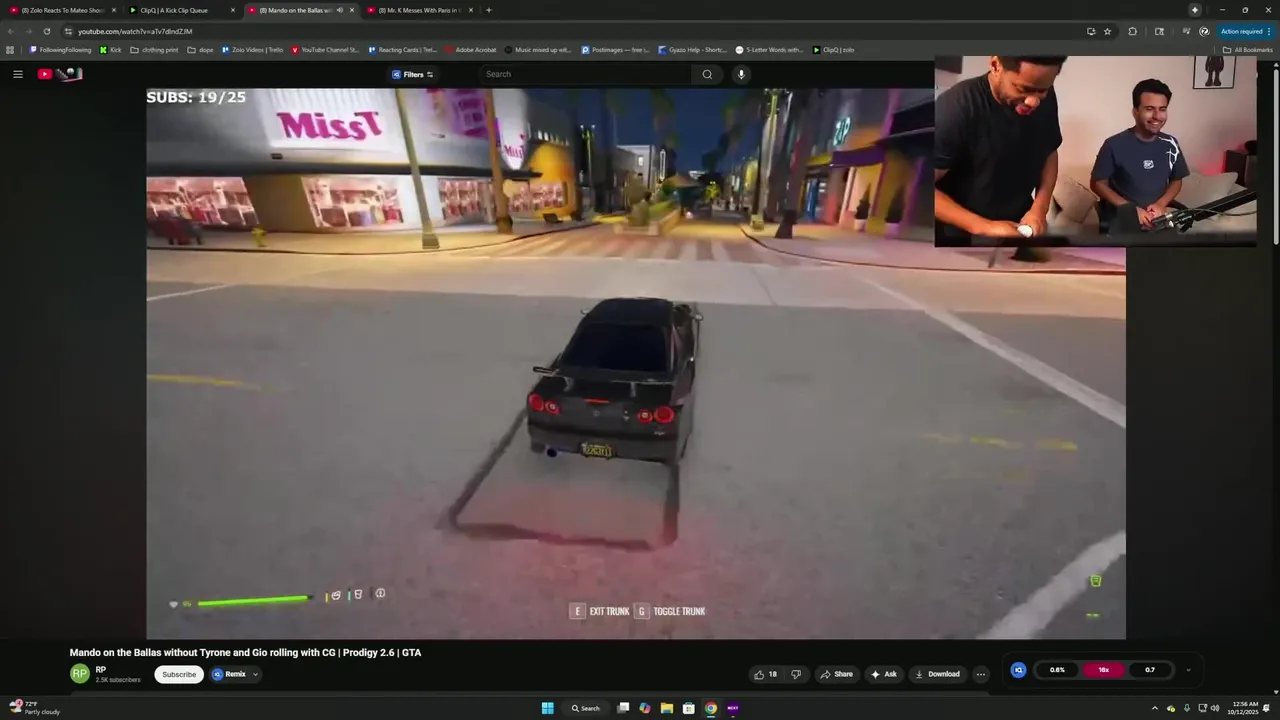
Task: Click the 16x speed pill
Action: click(1104, 670)
